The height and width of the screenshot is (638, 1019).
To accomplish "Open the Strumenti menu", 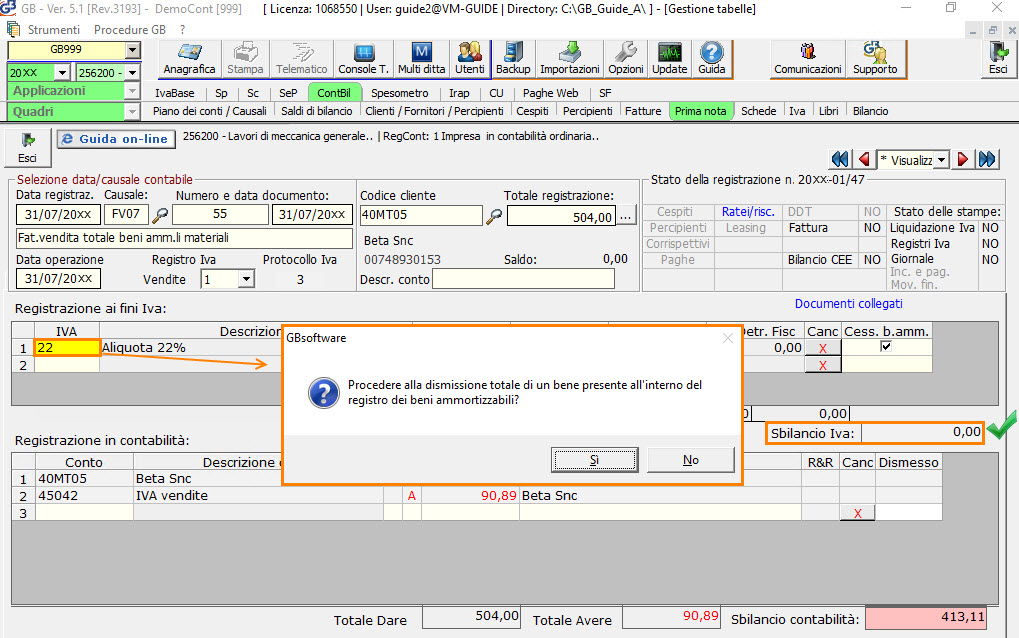I will pos(54,30).
